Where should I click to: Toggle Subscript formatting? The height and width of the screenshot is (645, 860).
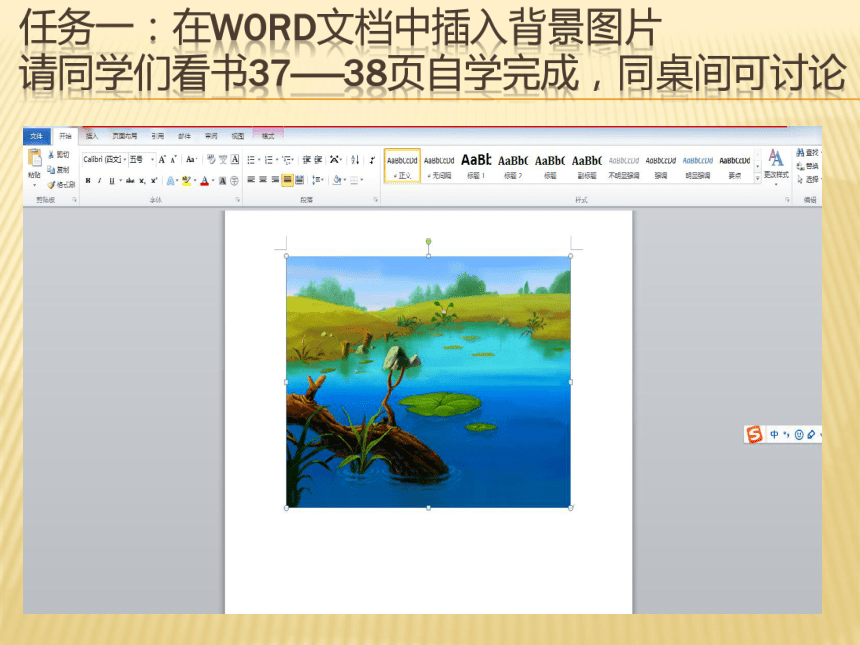pos(142,180)
